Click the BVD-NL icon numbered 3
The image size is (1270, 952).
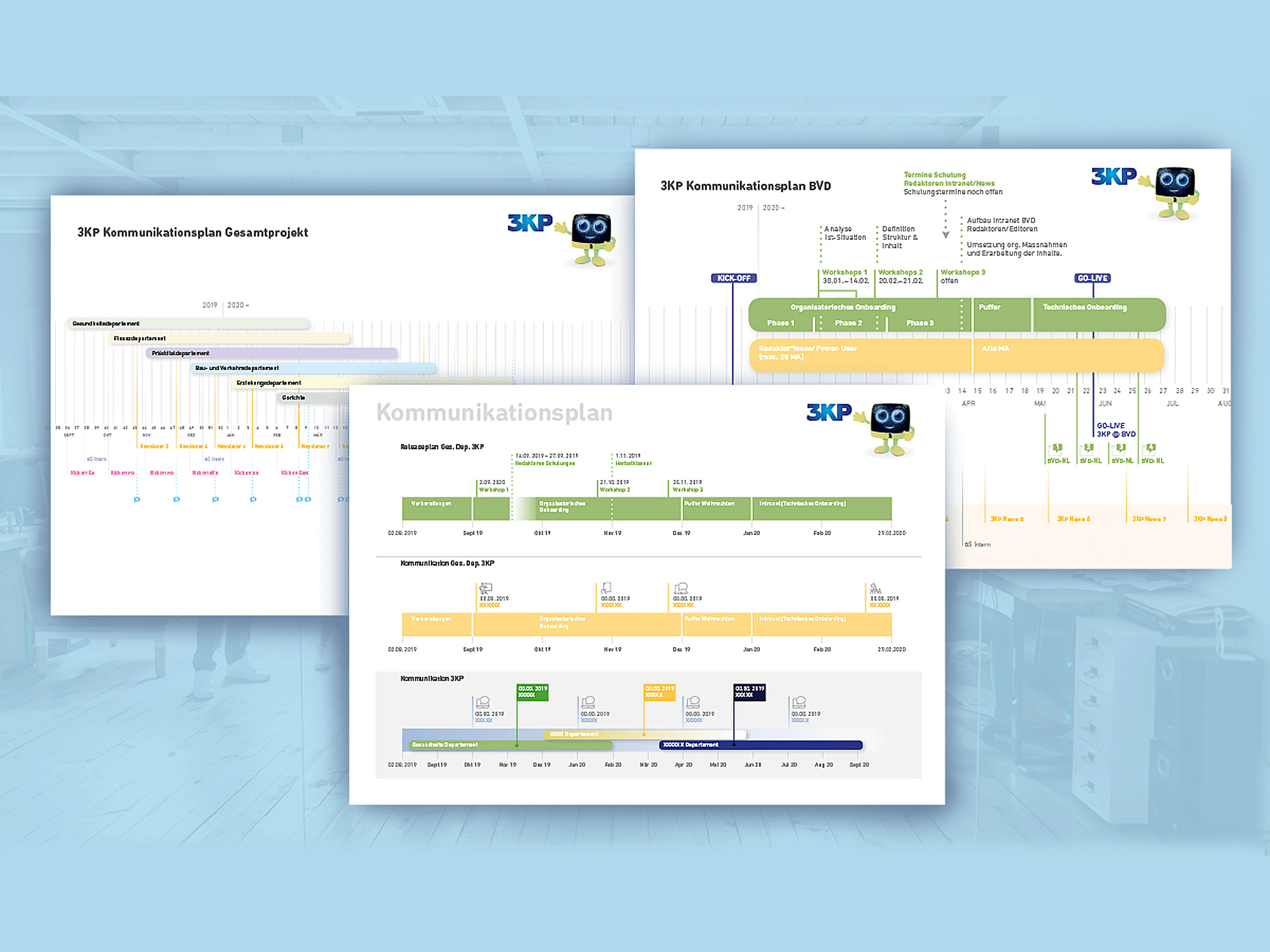pyautogui.click(x=1121, y=448)
